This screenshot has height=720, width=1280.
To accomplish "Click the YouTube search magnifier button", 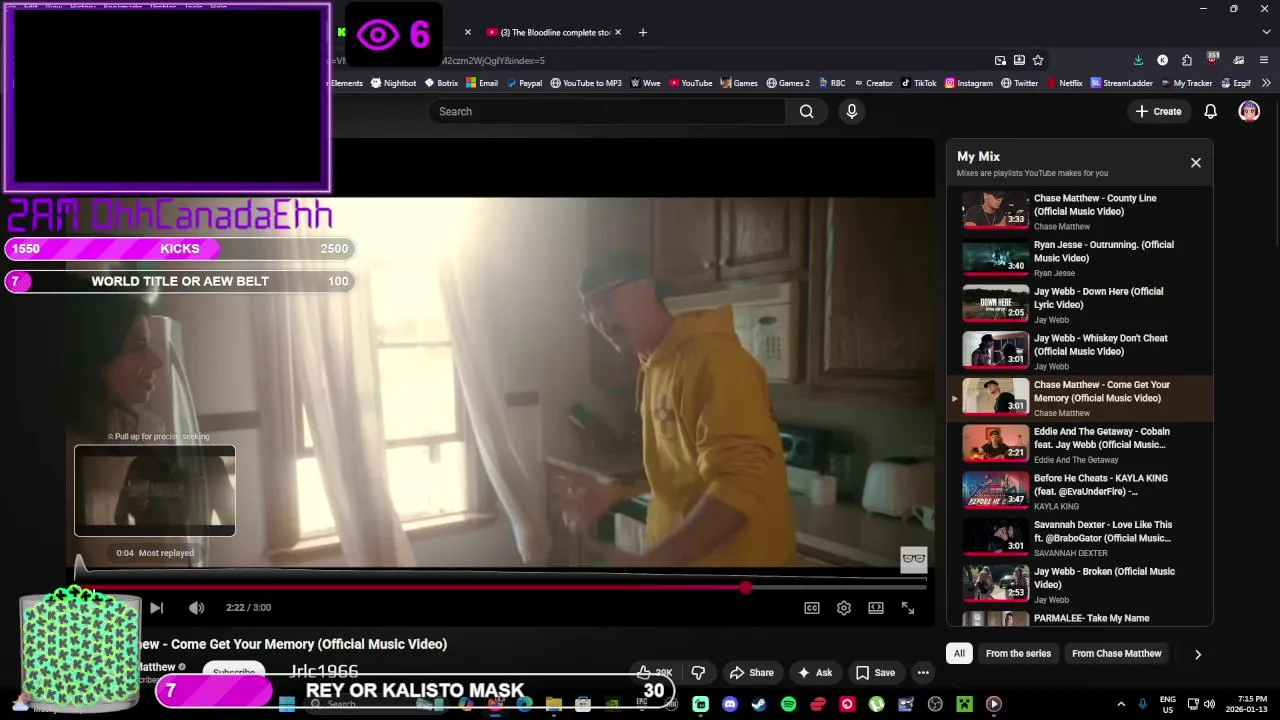I will [x=806, y=112].
